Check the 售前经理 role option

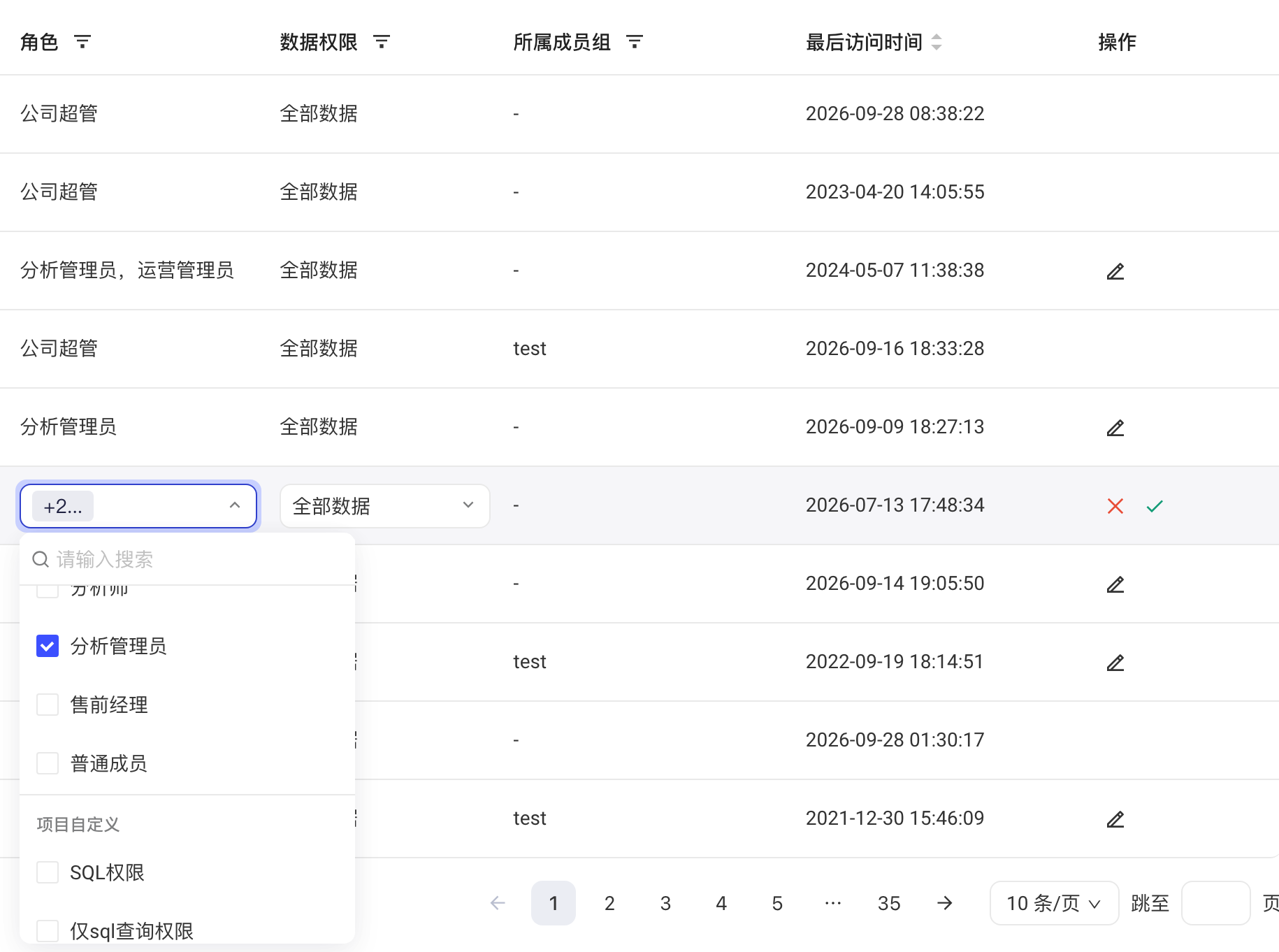point(48,705)
